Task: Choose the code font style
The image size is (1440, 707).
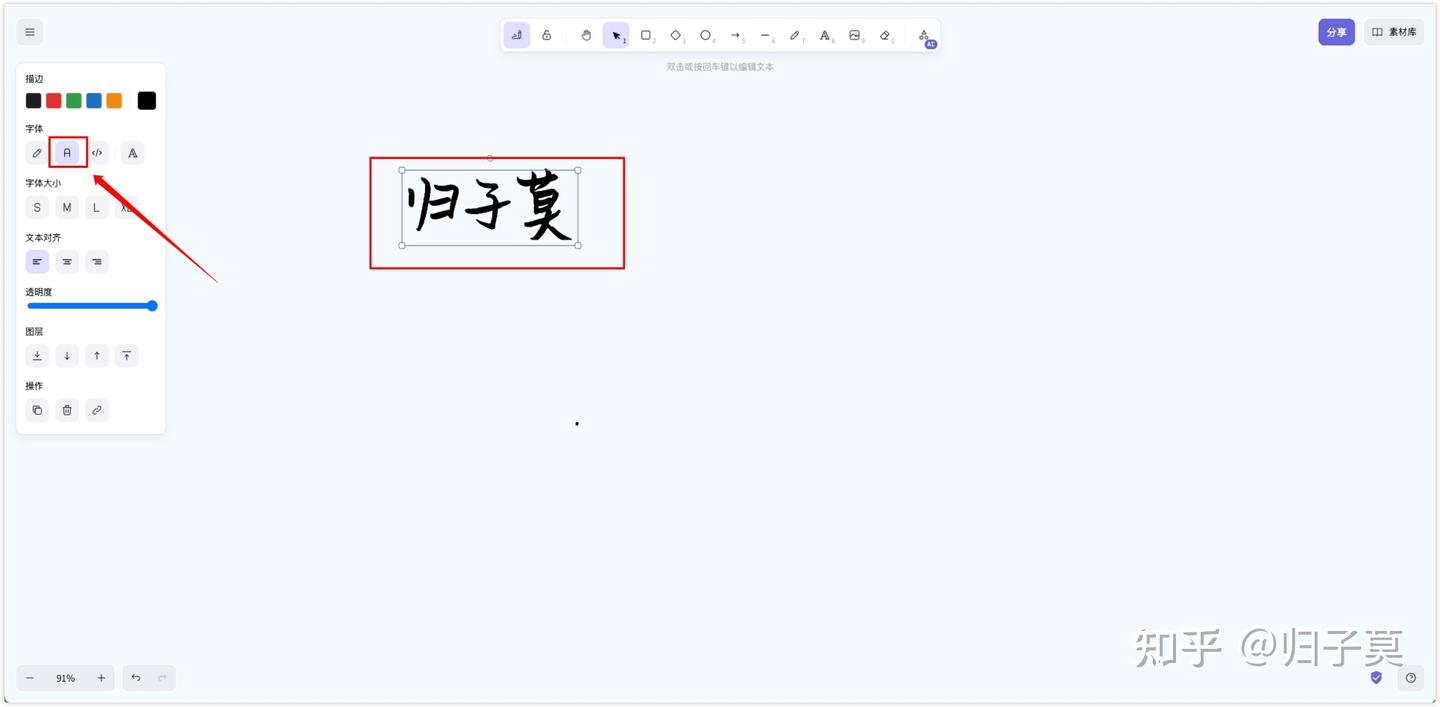Action: [x=97, y=153]
